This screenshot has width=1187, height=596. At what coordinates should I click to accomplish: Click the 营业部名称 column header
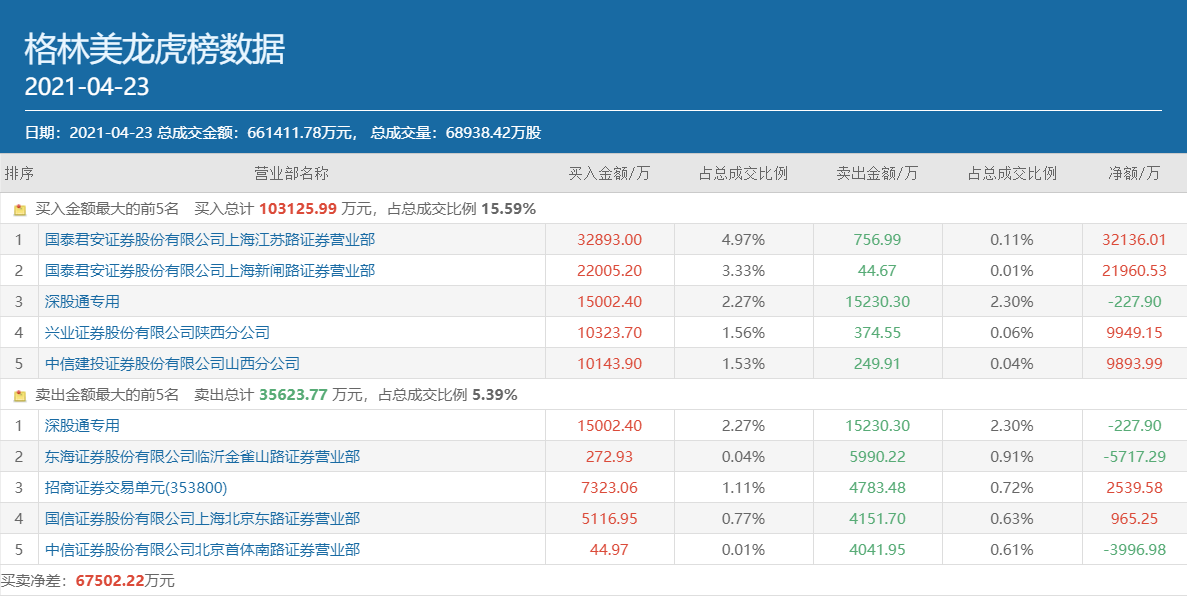(x=291, y=173)
